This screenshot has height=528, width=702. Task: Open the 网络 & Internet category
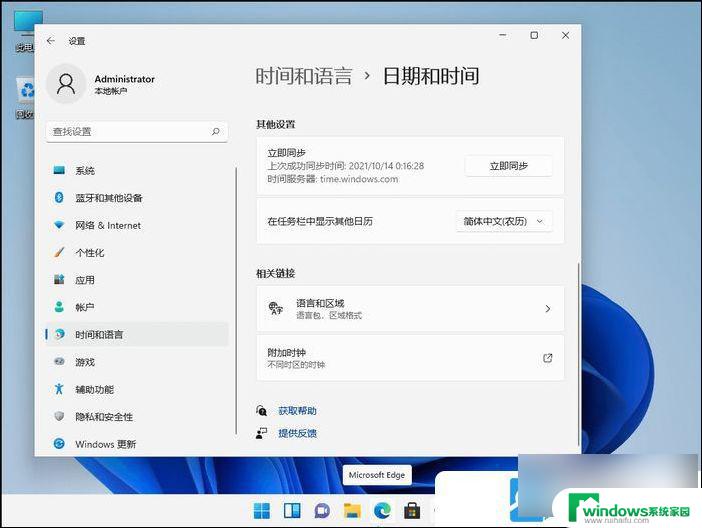coord(137,225)
